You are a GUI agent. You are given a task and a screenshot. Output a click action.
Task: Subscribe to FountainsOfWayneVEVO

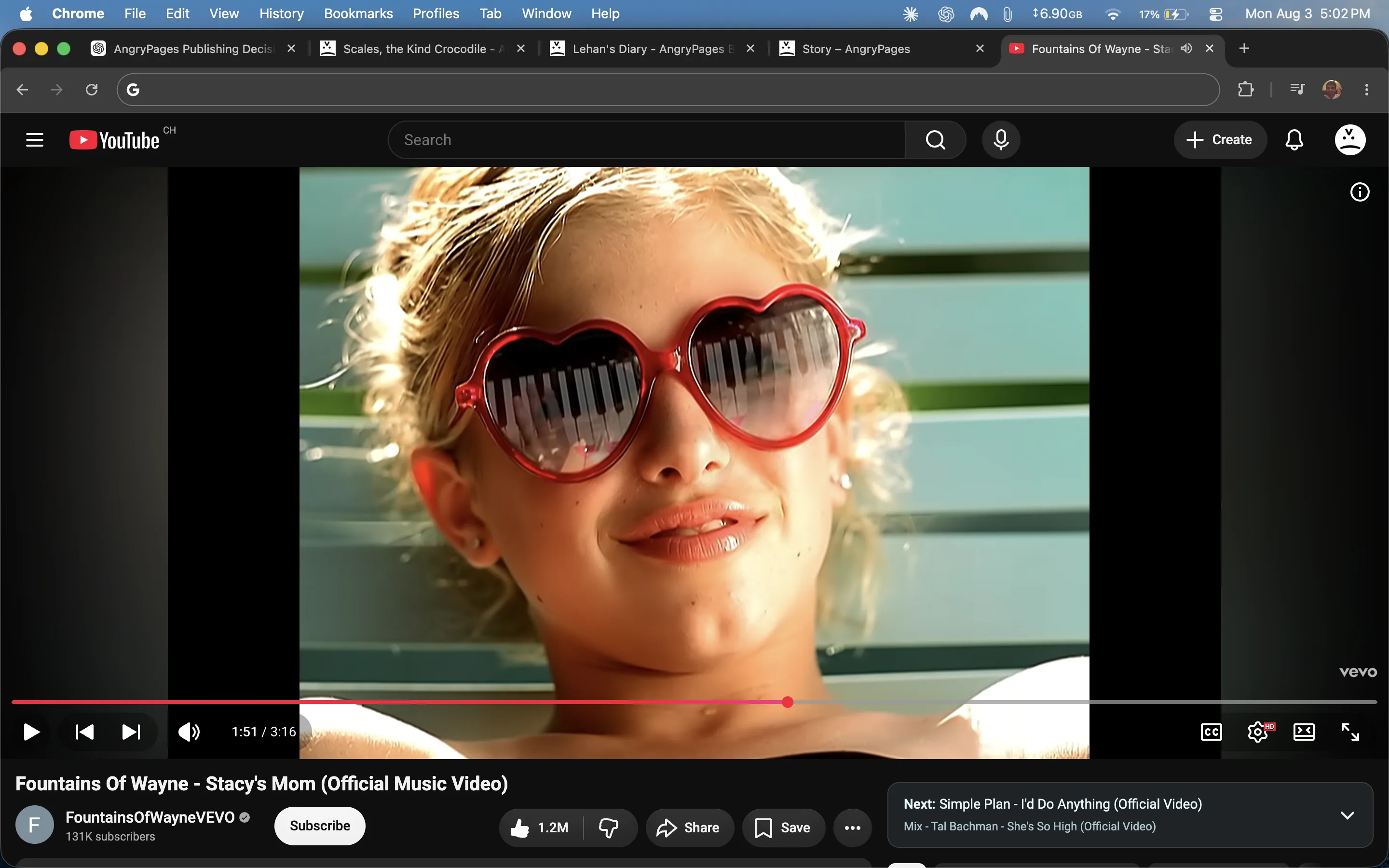[x=320, y=826]
